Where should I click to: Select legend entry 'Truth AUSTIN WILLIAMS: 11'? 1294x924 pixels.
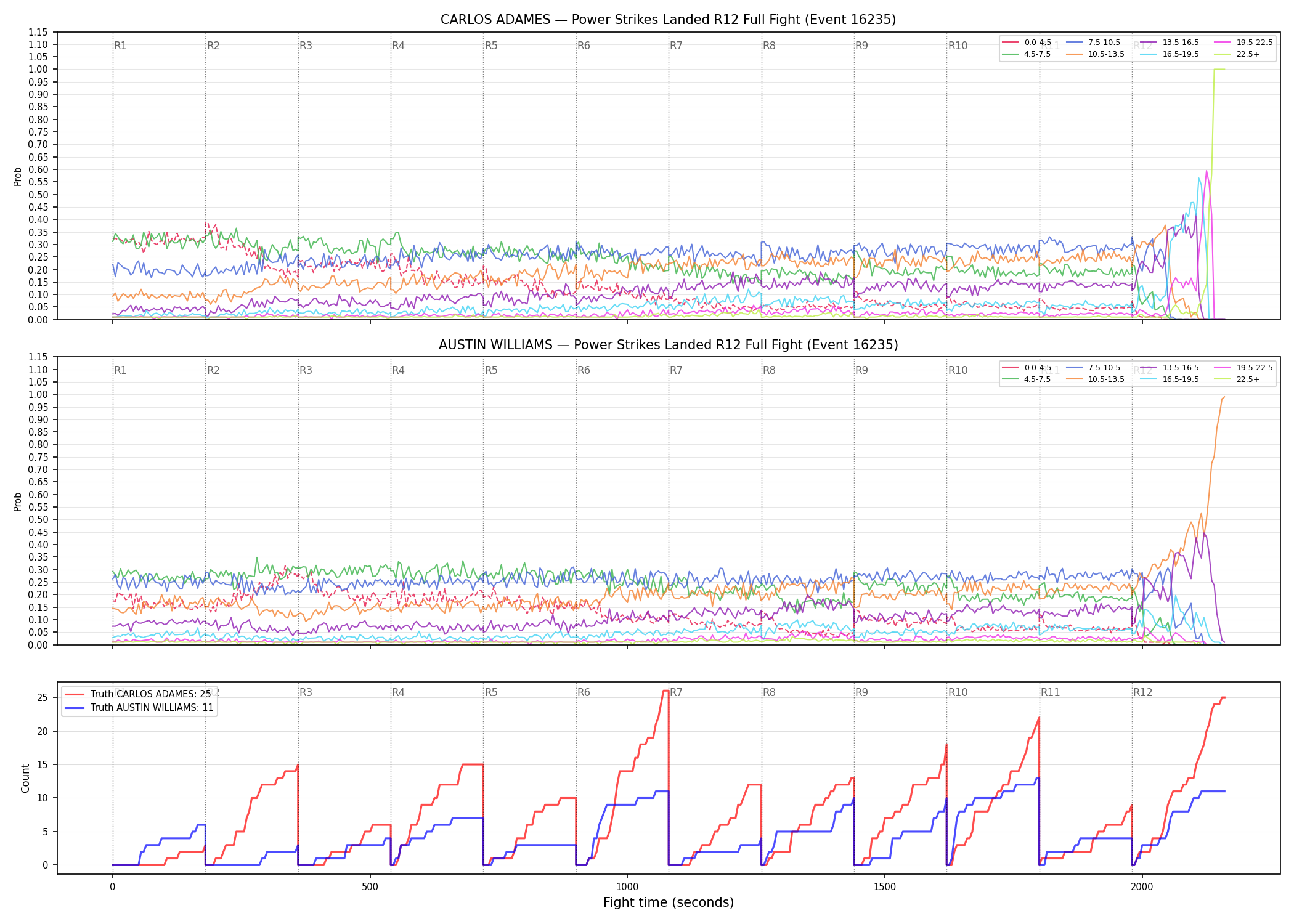pos(140,707)
